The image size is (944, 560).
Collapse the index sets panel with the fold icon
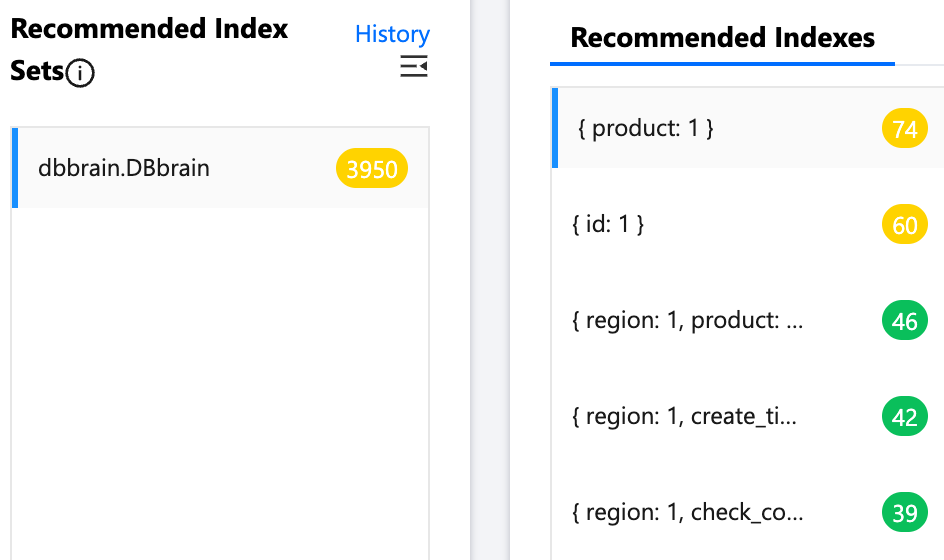tap(414, 67)
